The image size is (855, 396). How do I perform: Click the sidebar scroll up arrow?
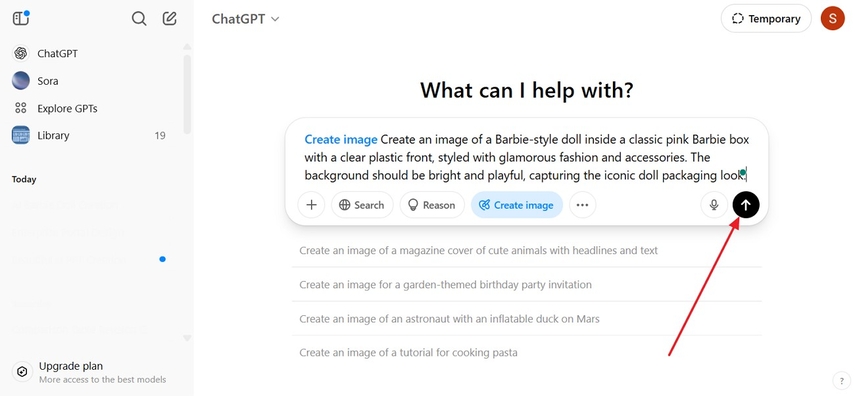(x=187, y=46)
